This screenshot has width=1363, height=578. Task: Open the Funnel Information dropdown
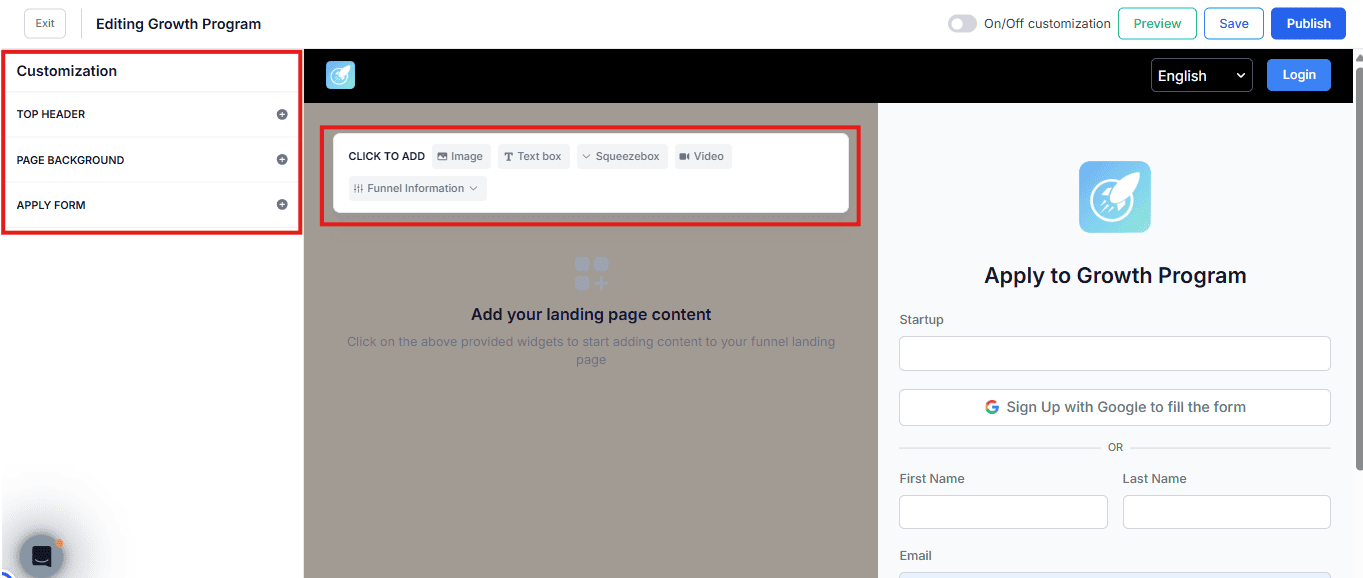(417, 188)
